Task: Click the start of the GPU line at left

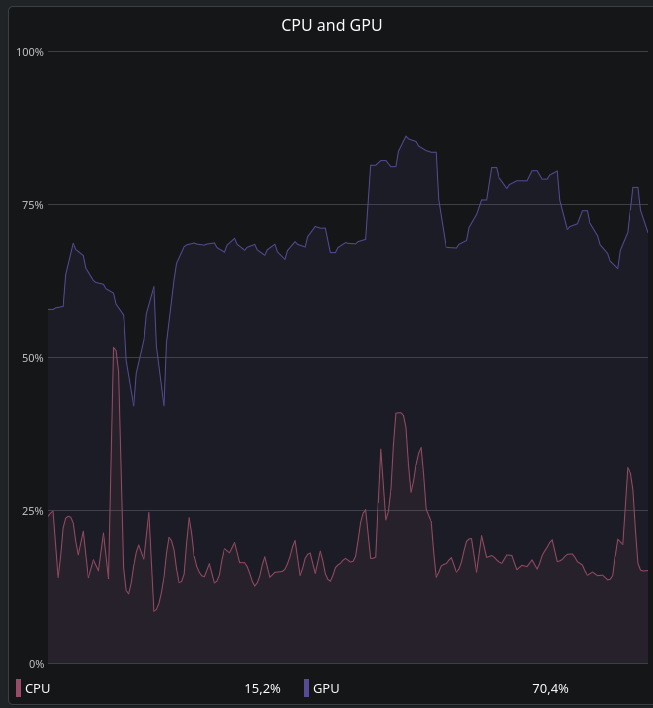Action: [x=49, y=309]
